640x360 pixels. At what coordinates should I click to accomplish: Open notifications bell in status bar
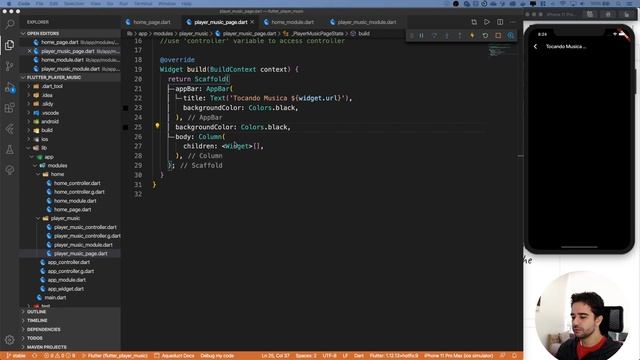click(514, 356)
